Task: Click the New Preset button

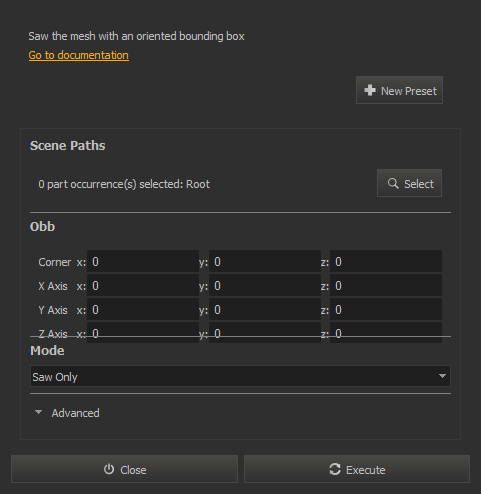Action: [399, 90]
